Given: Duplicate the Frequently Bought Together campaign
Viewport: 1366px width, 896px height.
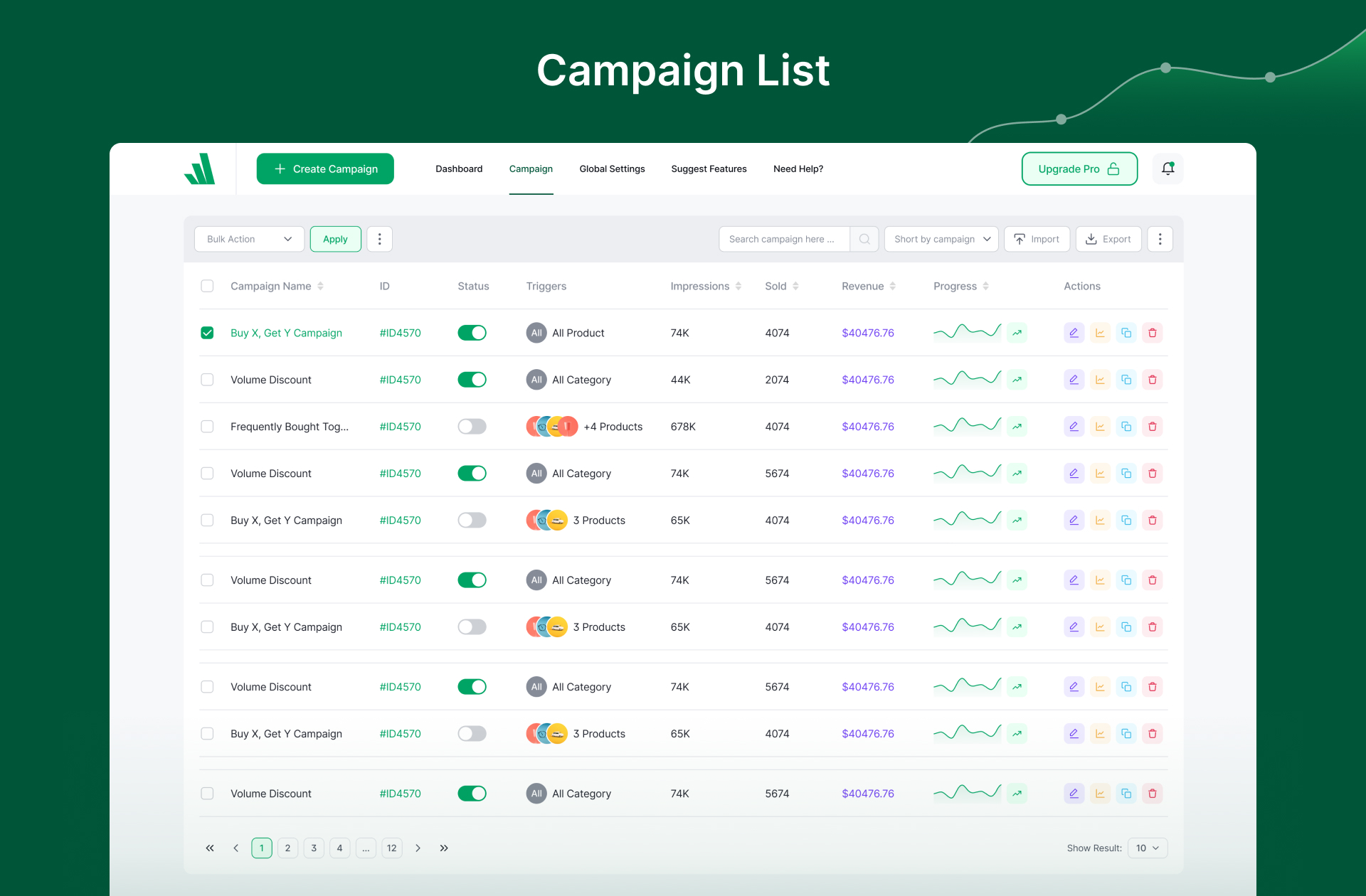Looking at the screenshot, I should pos(1126,427).
